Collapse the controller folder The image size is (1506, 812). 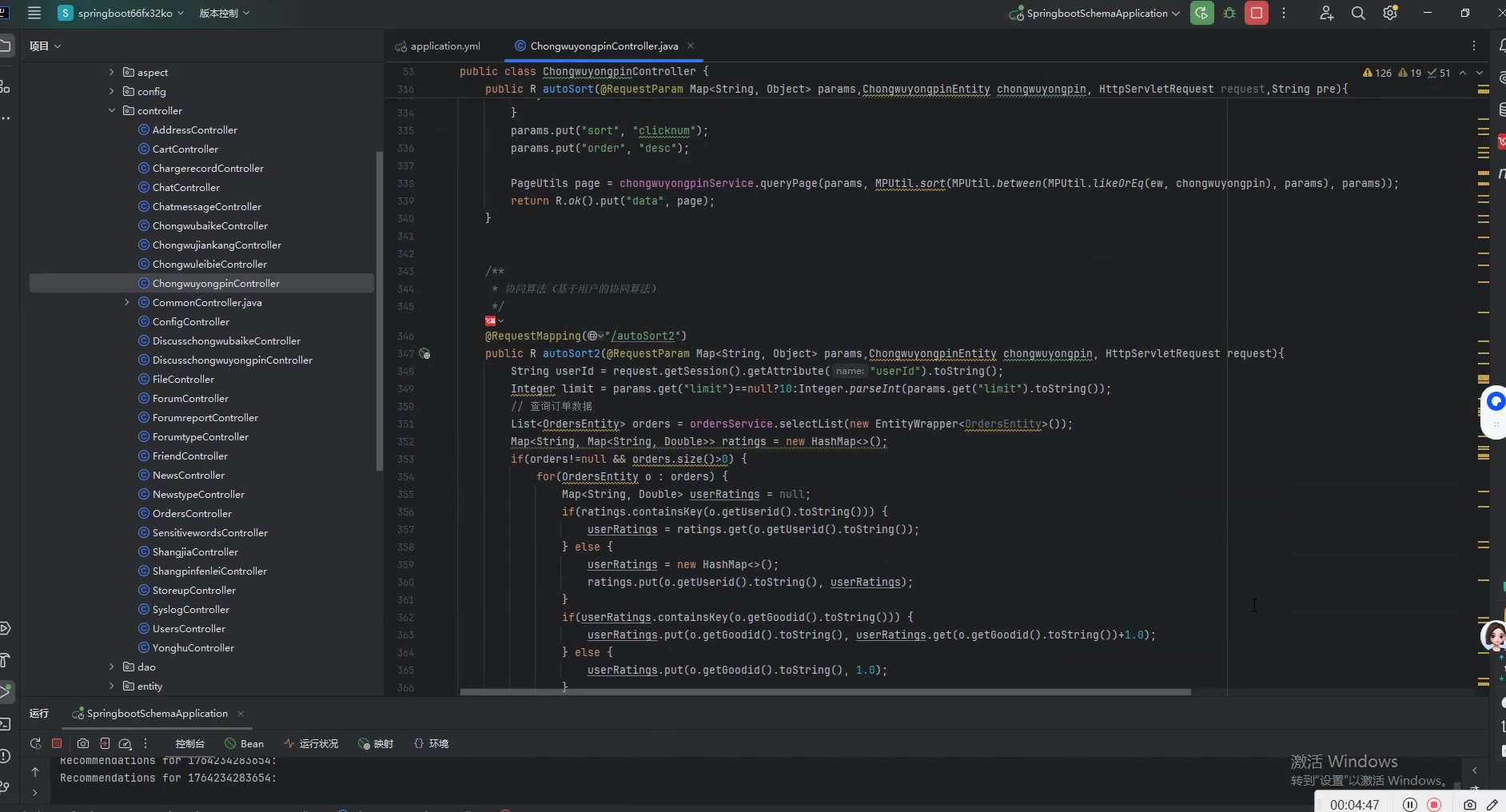[112, 111]
